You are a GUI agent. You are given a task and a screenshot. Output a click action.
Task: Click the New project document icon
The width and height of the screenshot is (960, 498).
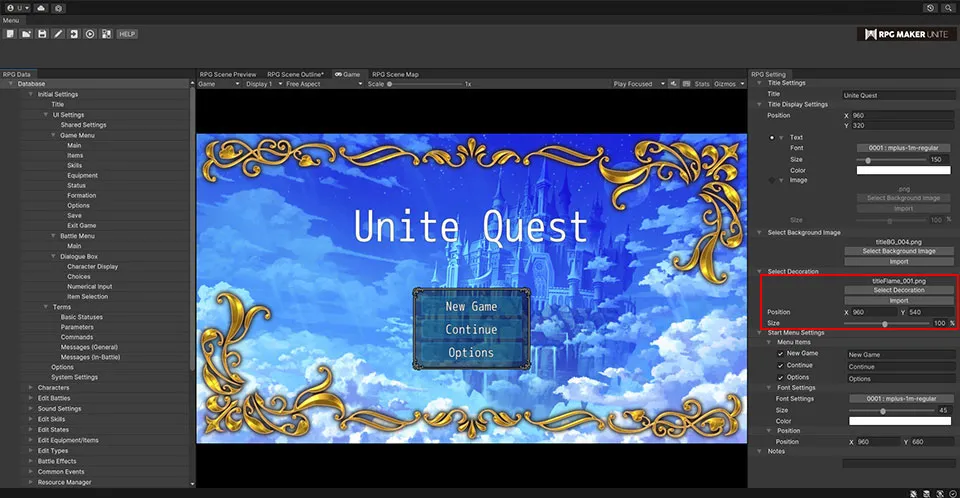(x=10, y=34)
